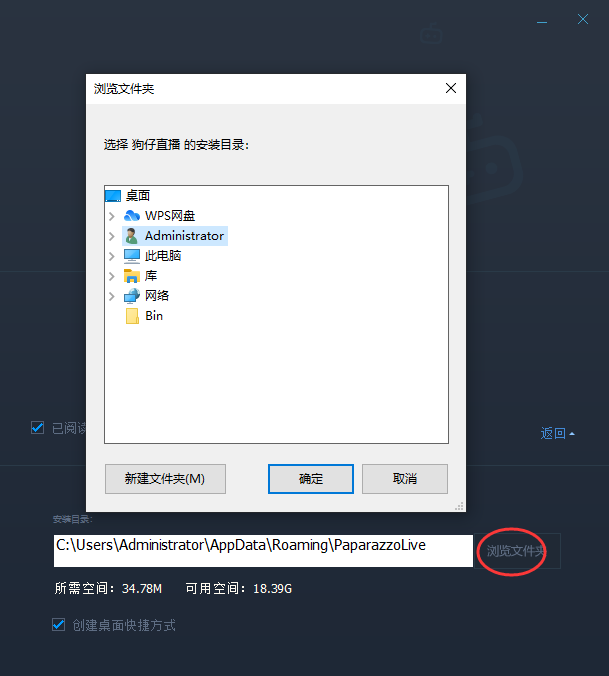Click the 库 libraries folder icon

tap(132, 276)
